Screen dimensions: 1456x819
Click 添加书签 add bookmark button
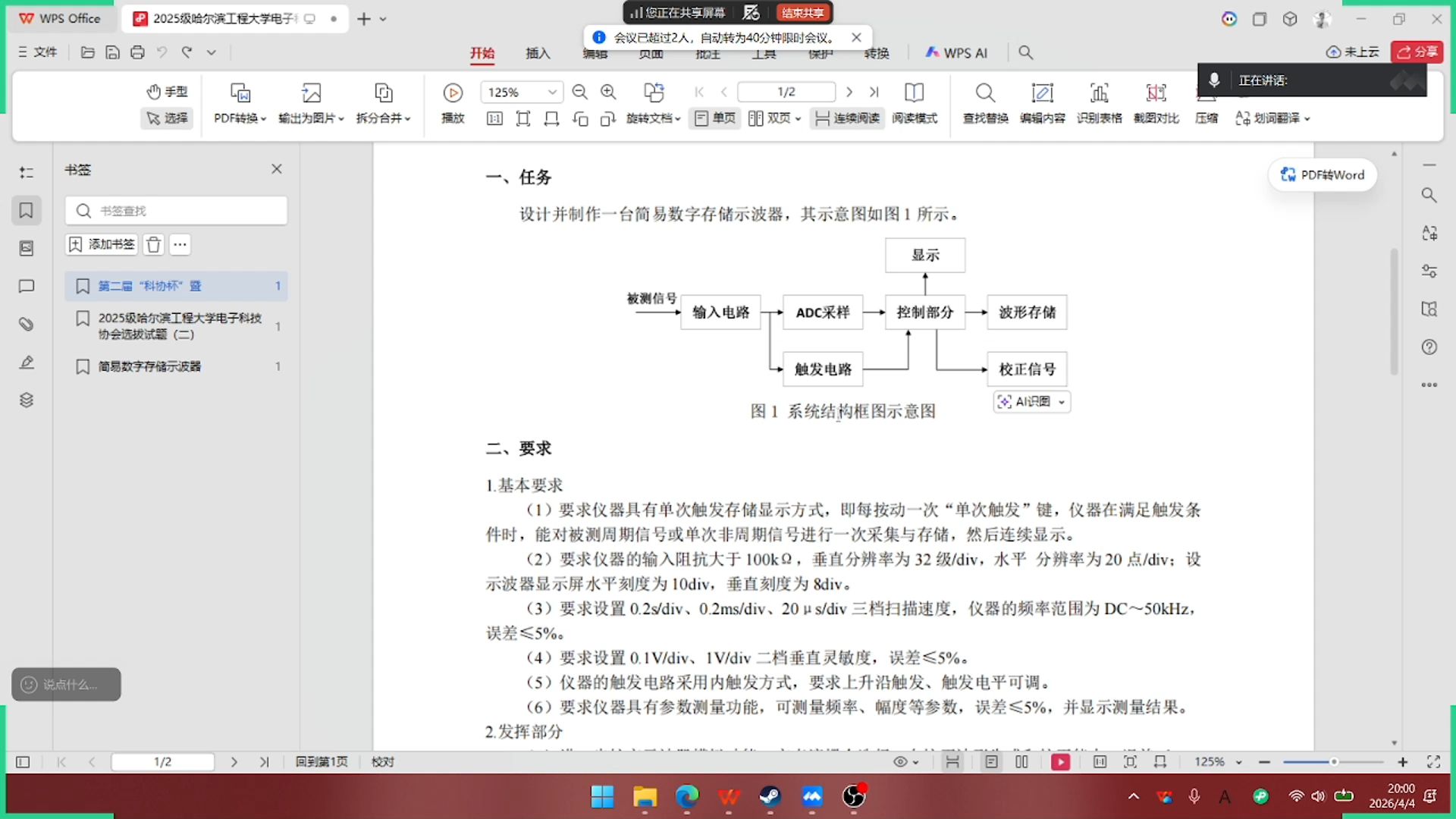pos(102,244)
